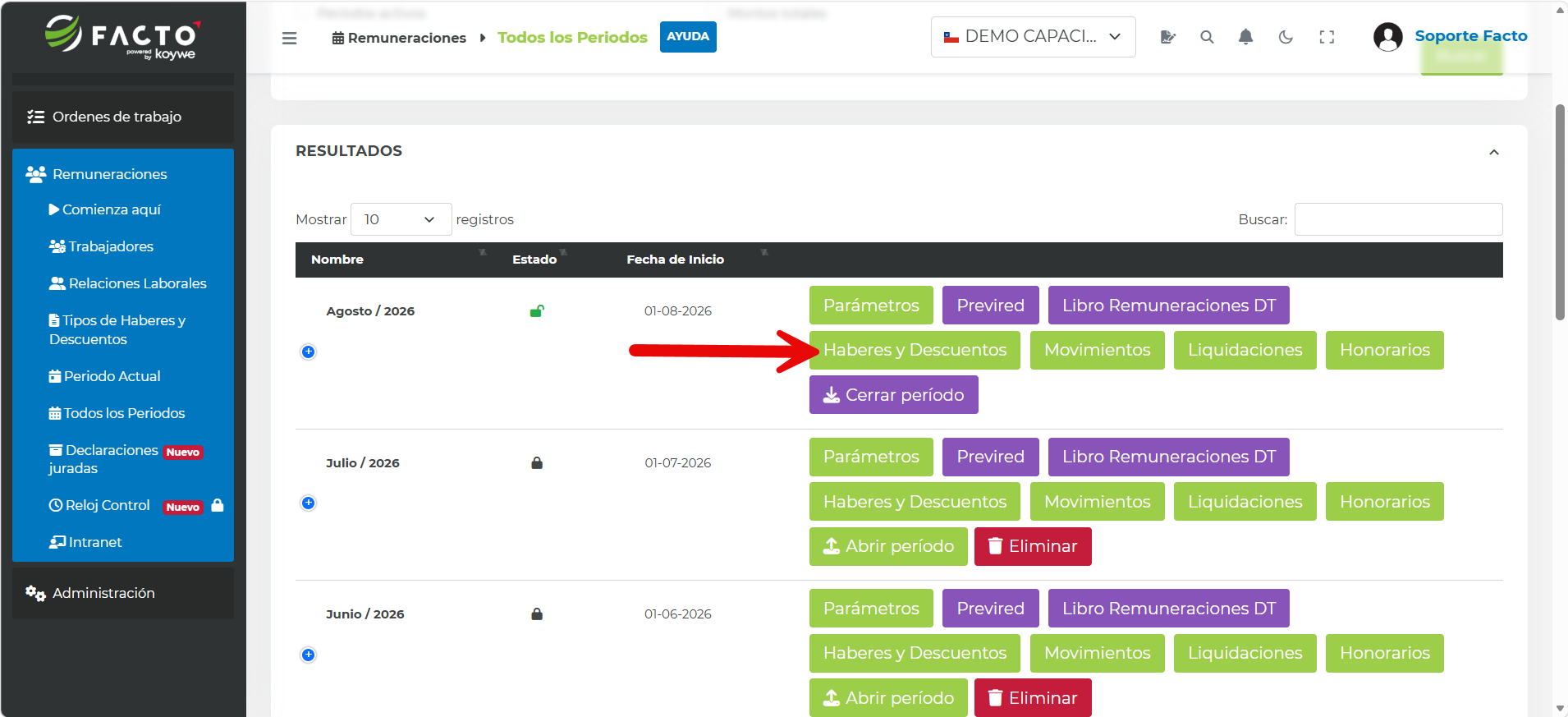Enter fullscreen mode

coord(1327,37)
